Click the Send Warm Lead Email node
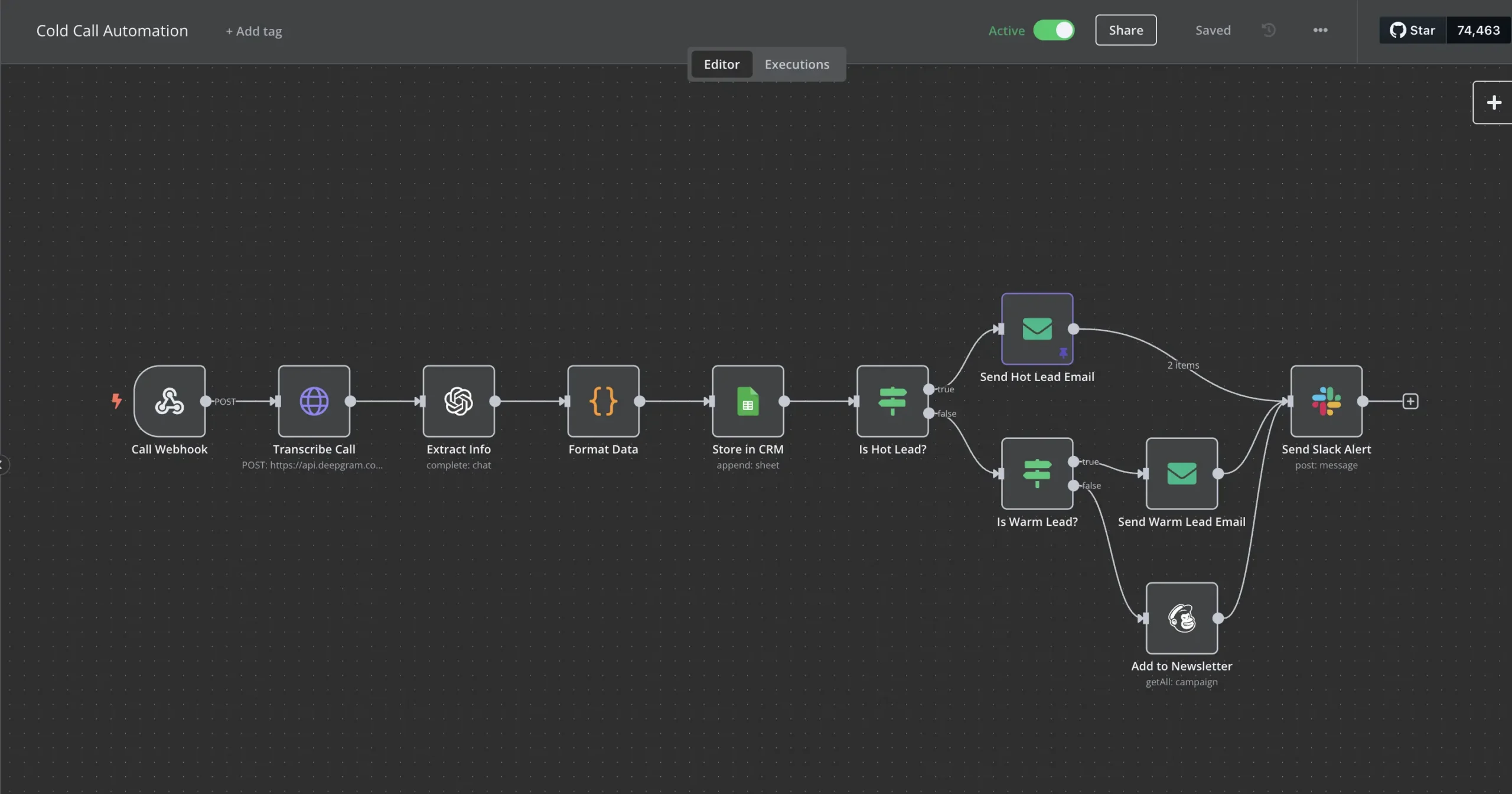The image size is (1512, 794). pyautogui.click(x=1181, y=473)
